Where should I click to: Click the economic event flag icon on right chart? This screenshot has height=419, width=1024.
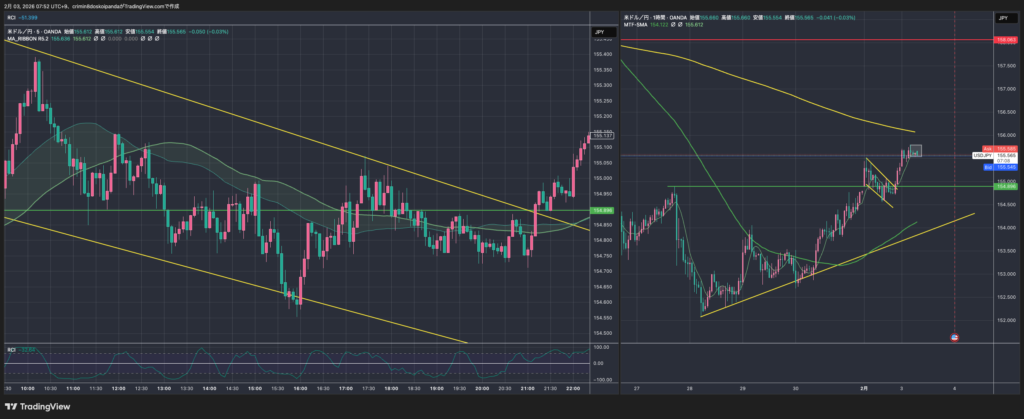954,337
